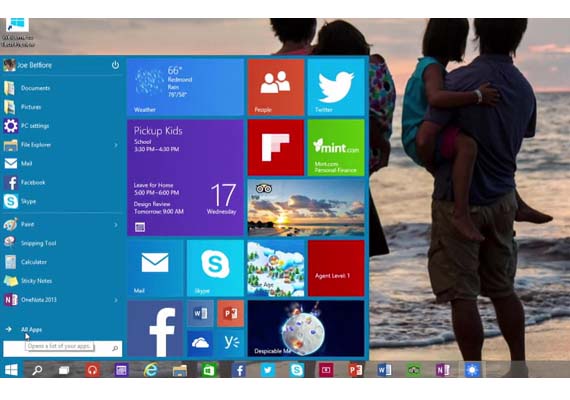Click the small Word tile
570x400 pixels.
click(x=200, y=313)
